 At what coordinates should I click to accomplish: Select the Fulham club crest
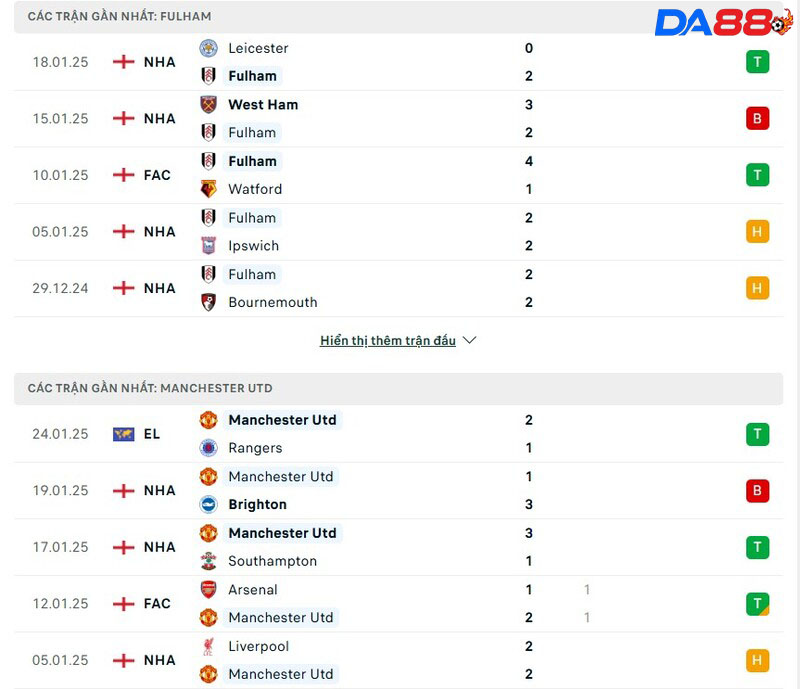pos(208,76)
